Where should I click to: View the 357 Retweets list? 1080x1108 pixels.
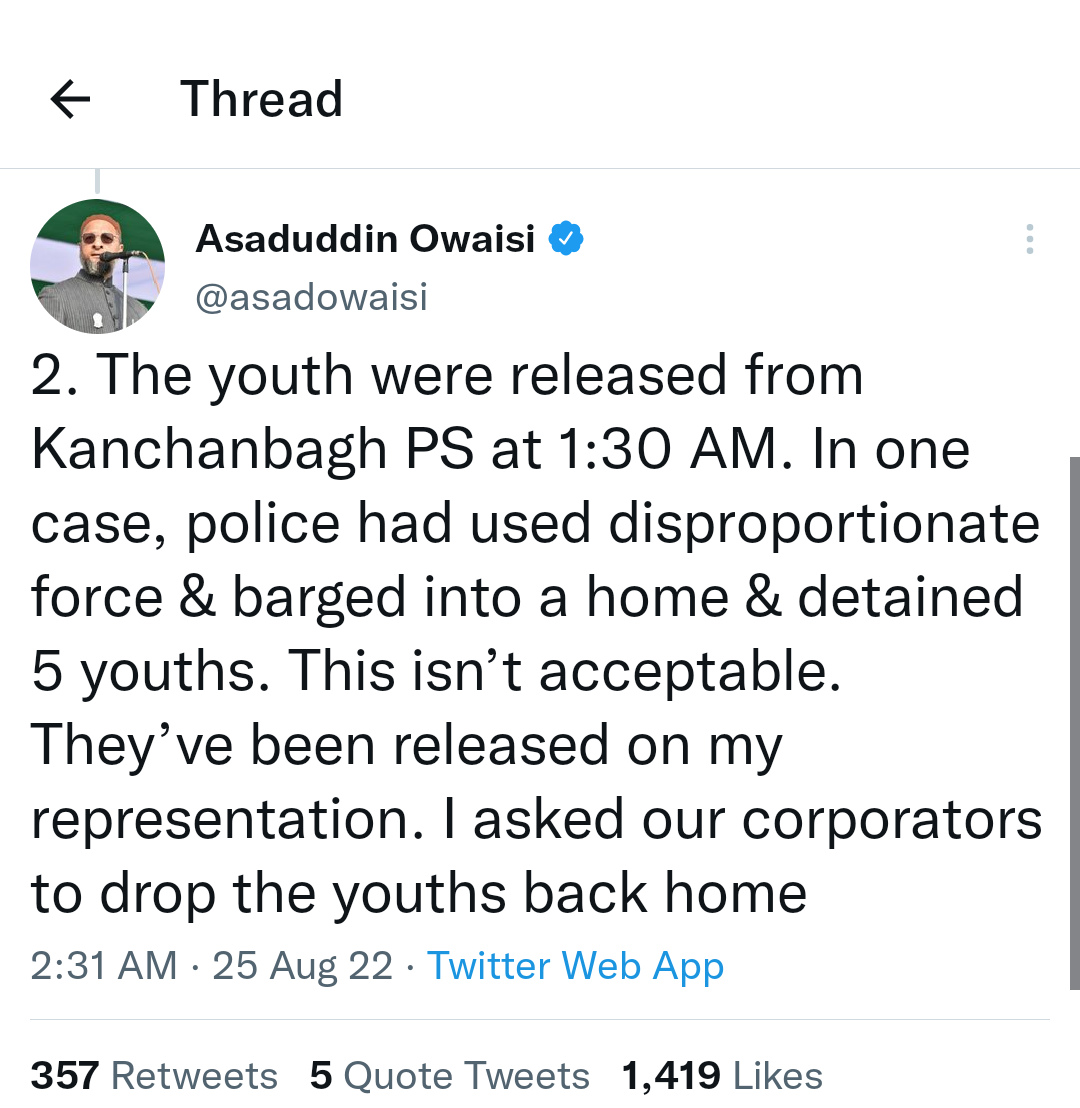pyautogui.click(x=154, y=1076)
